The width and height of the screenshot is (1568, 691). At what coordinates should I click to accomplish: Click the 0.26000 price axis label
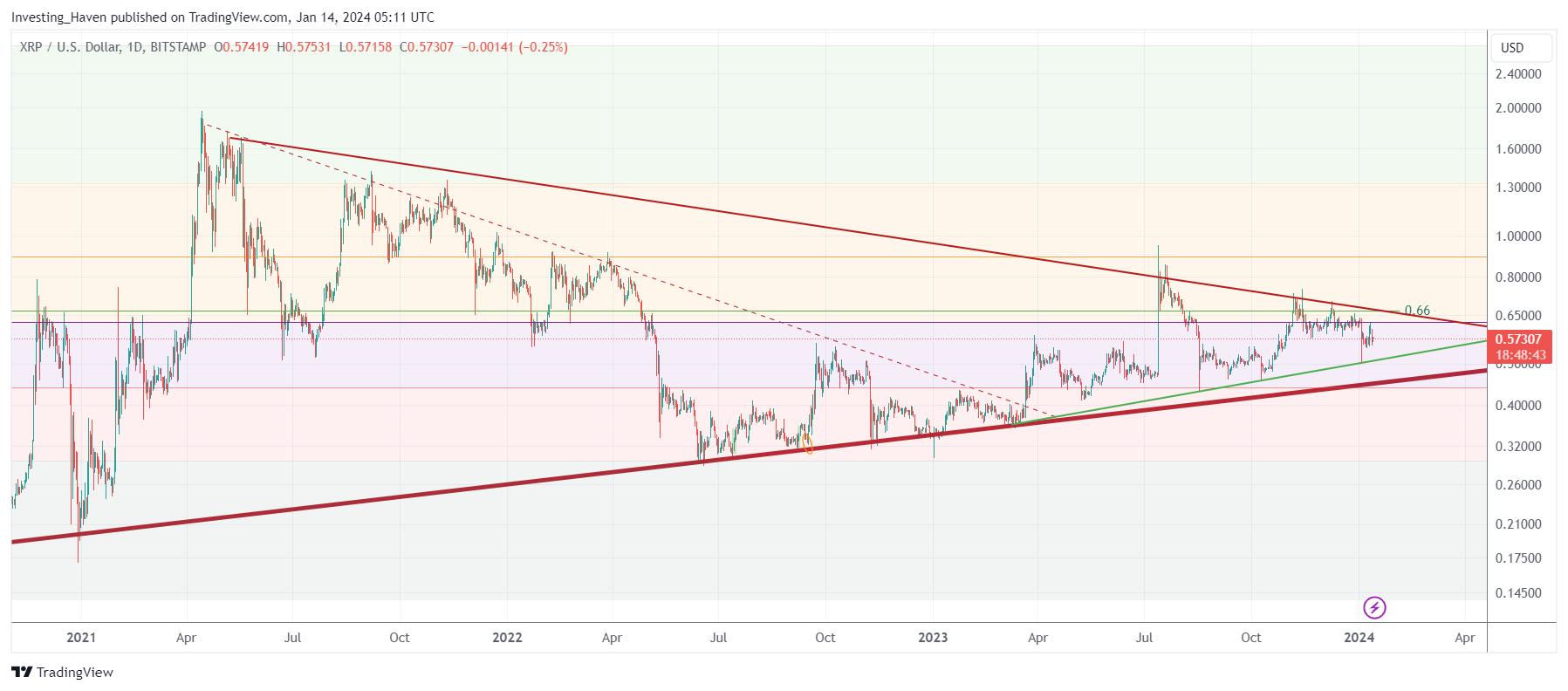[x=1518, y=485]
